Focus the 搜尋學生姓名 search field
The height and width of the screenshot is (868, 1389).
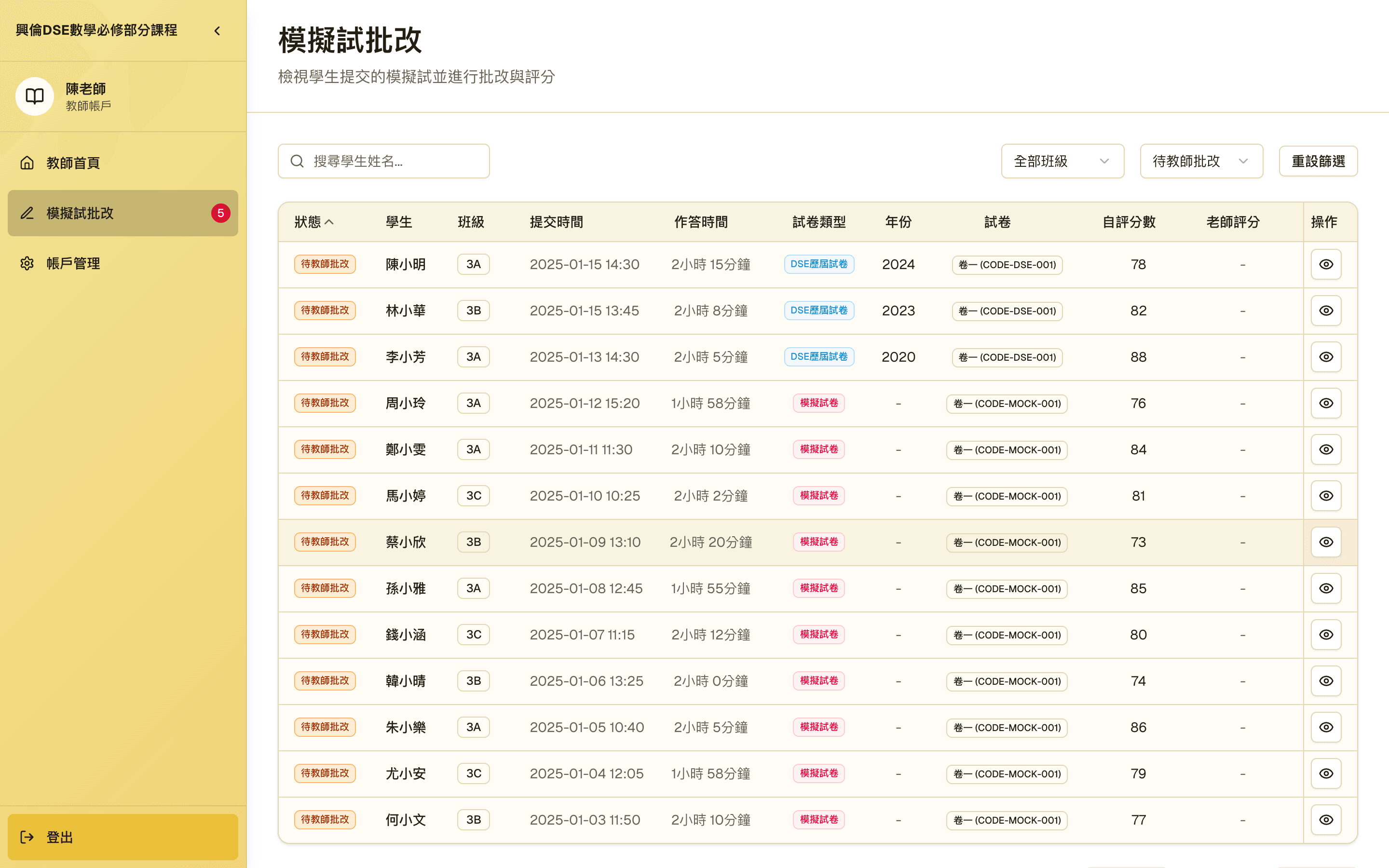383,162
